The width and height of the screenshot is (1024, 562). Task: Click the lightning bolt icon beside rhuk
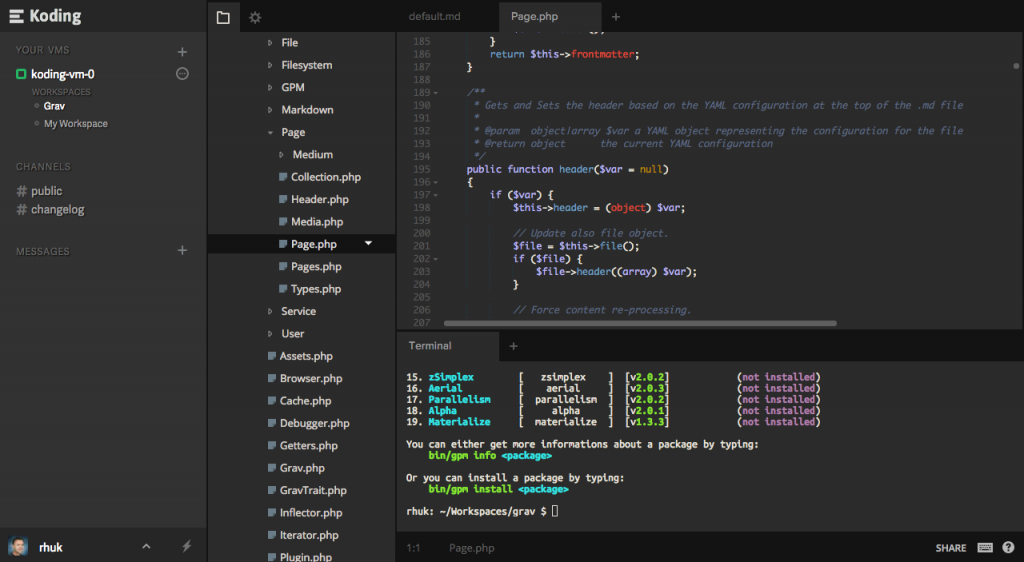[x=186, y=546]
